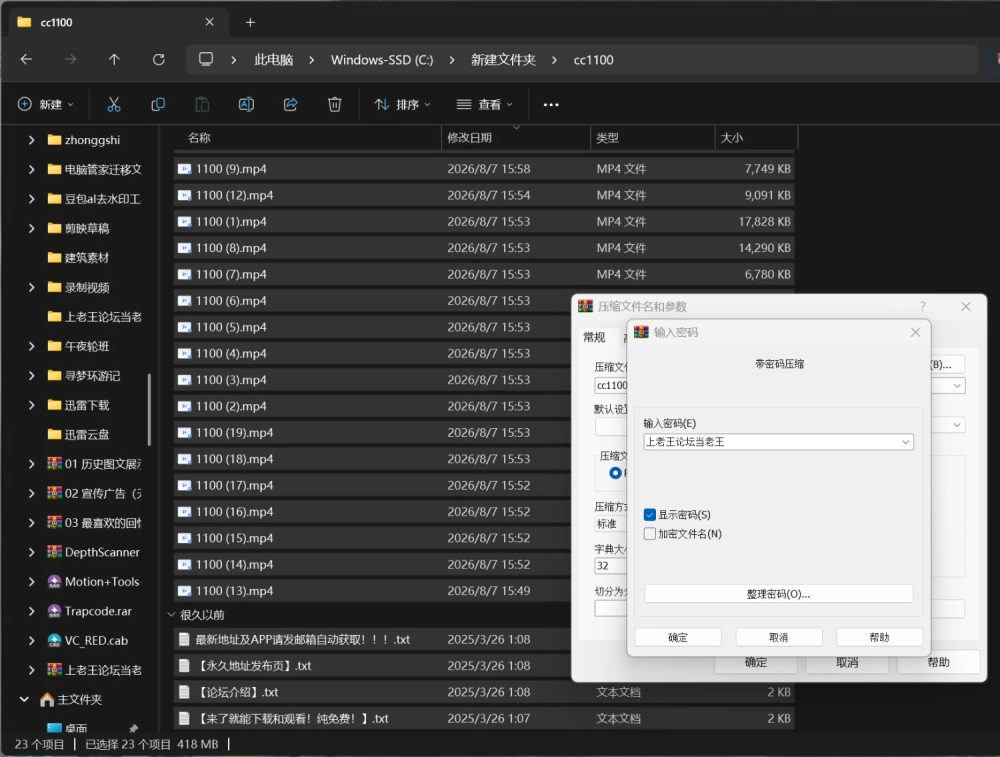1000x757 pixels.
Task: Click the text file icon of 【论坛介绍】.txt
Action: click(x=184, y=692)
